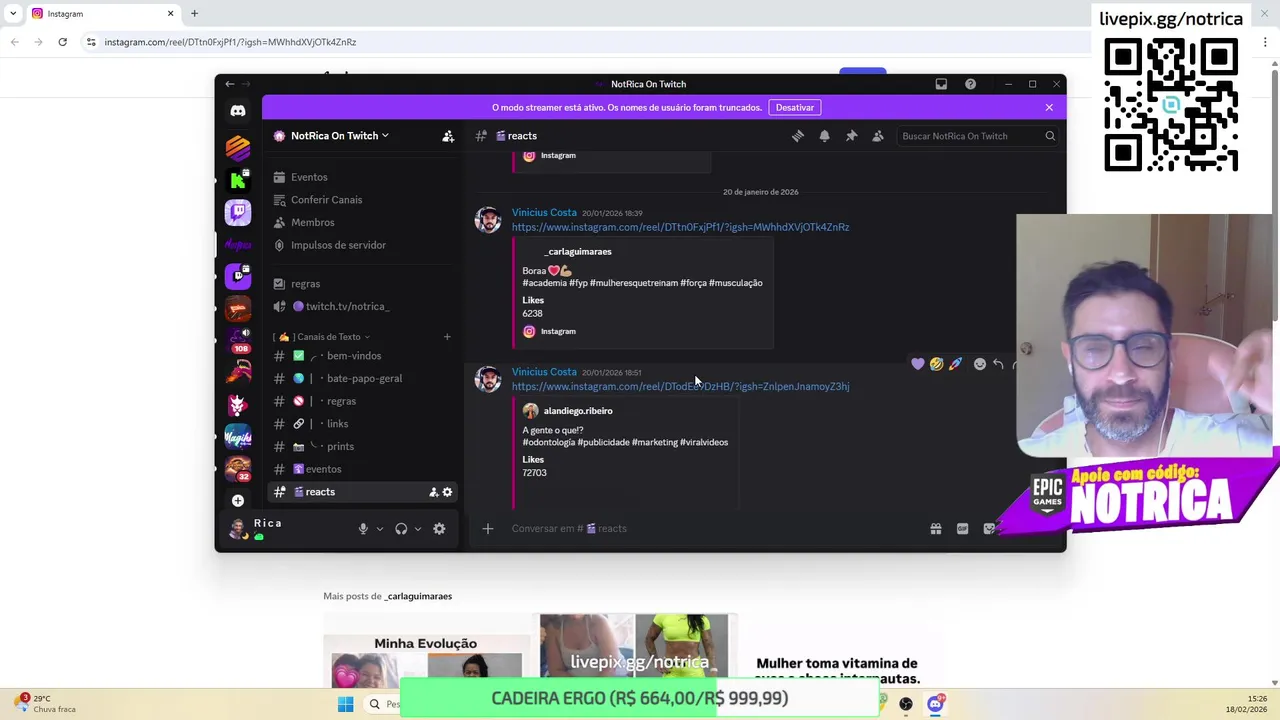
Task: Click Desativar streamer mode button
Action: coord(795,107)
